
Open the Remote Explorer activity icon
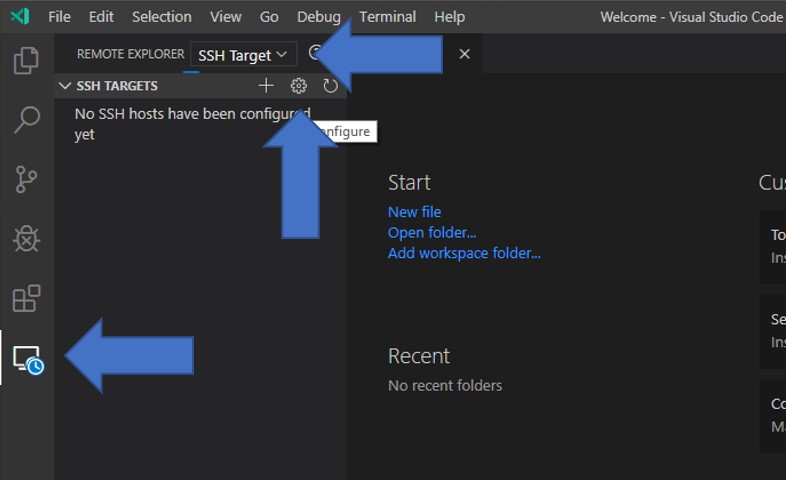[x=28, y=360]
